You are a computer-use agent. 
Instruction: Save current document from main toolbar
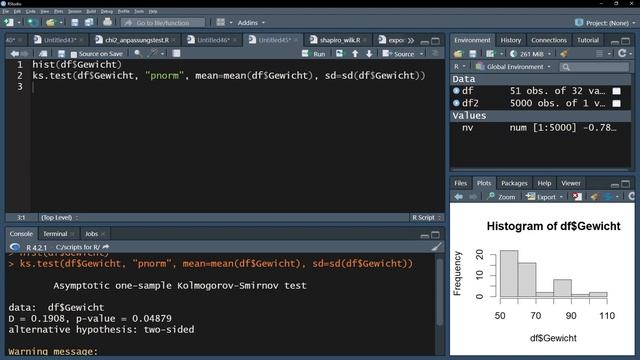pyautogui.click(x=75, y=22)
